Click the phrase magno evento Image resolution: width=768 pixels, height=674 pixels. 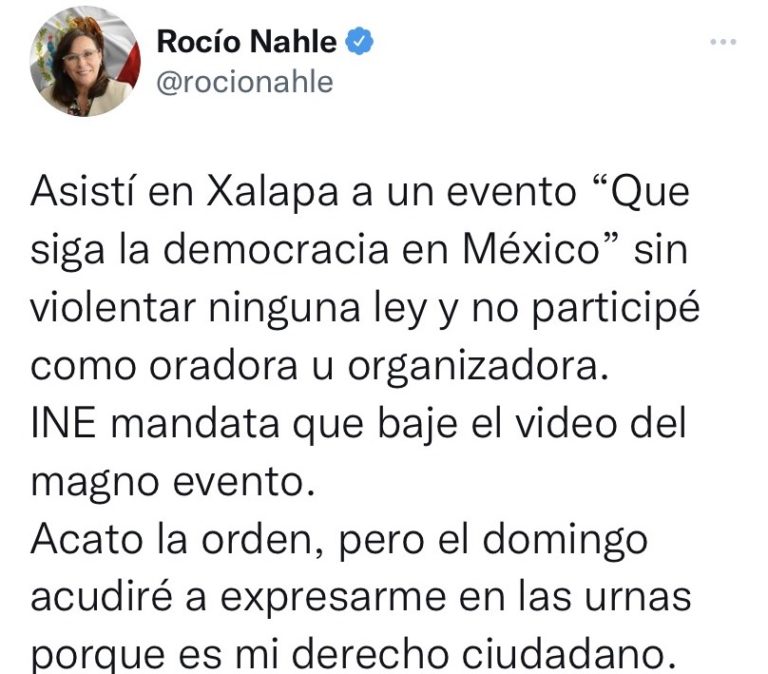(x=172, y=483)
